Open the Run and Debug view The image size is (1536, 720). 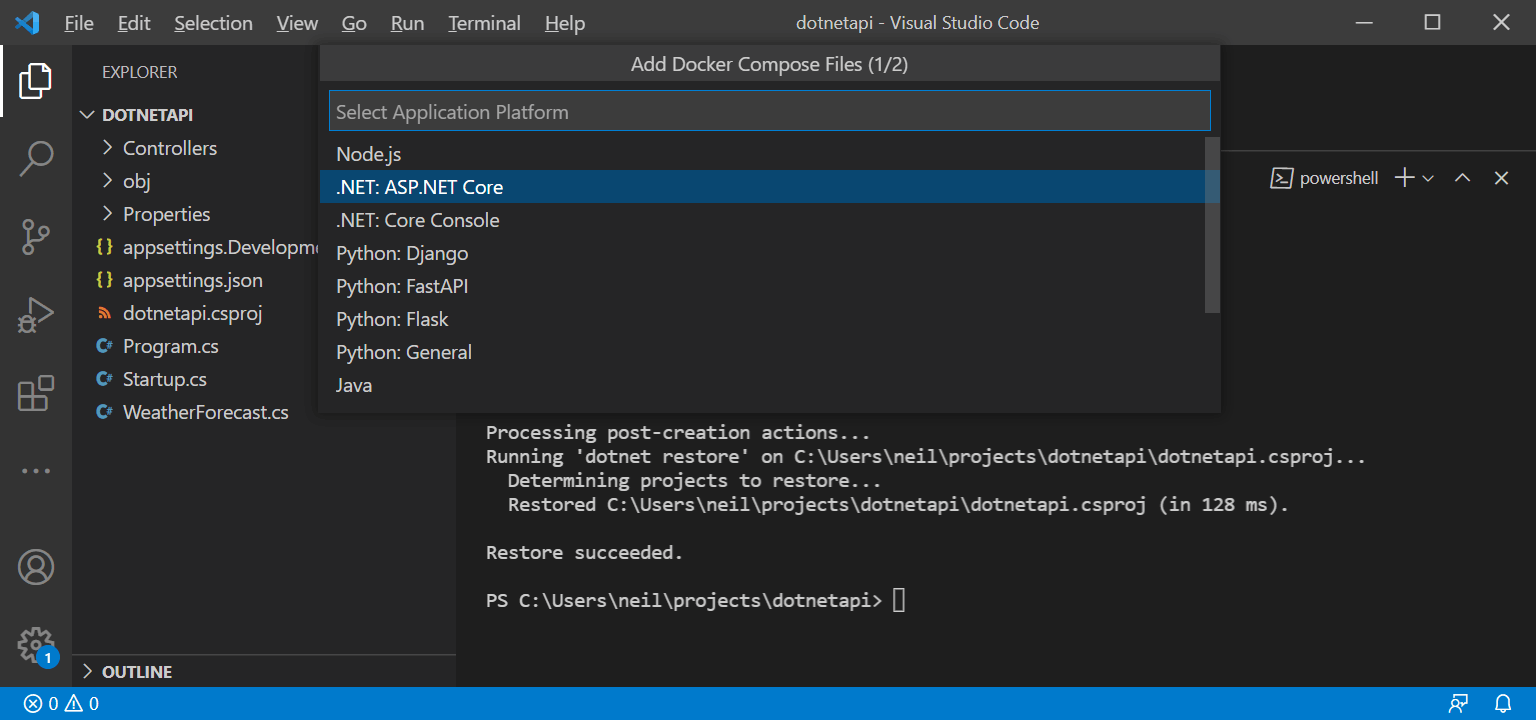(36, 316)
